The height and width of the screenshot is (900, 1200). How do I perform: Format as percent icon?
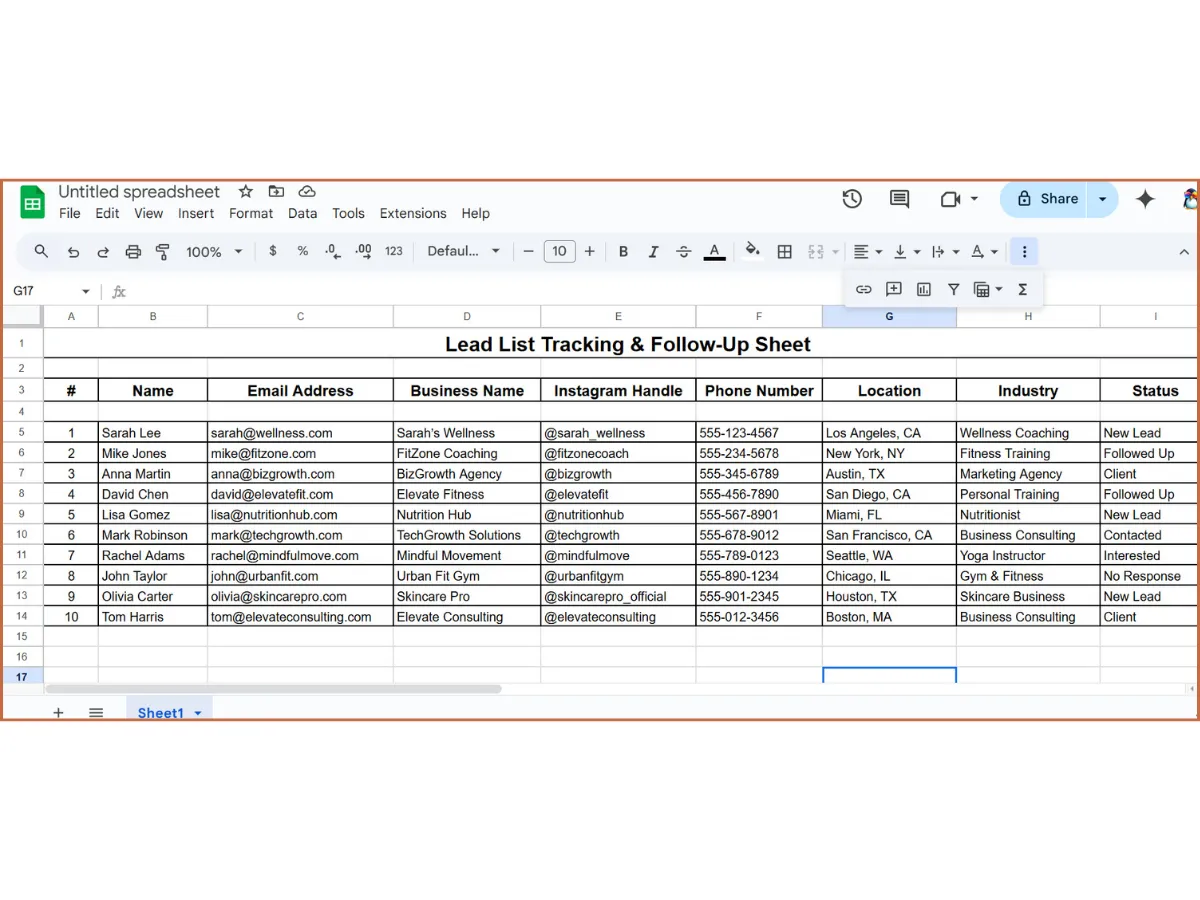pos(303,251)
